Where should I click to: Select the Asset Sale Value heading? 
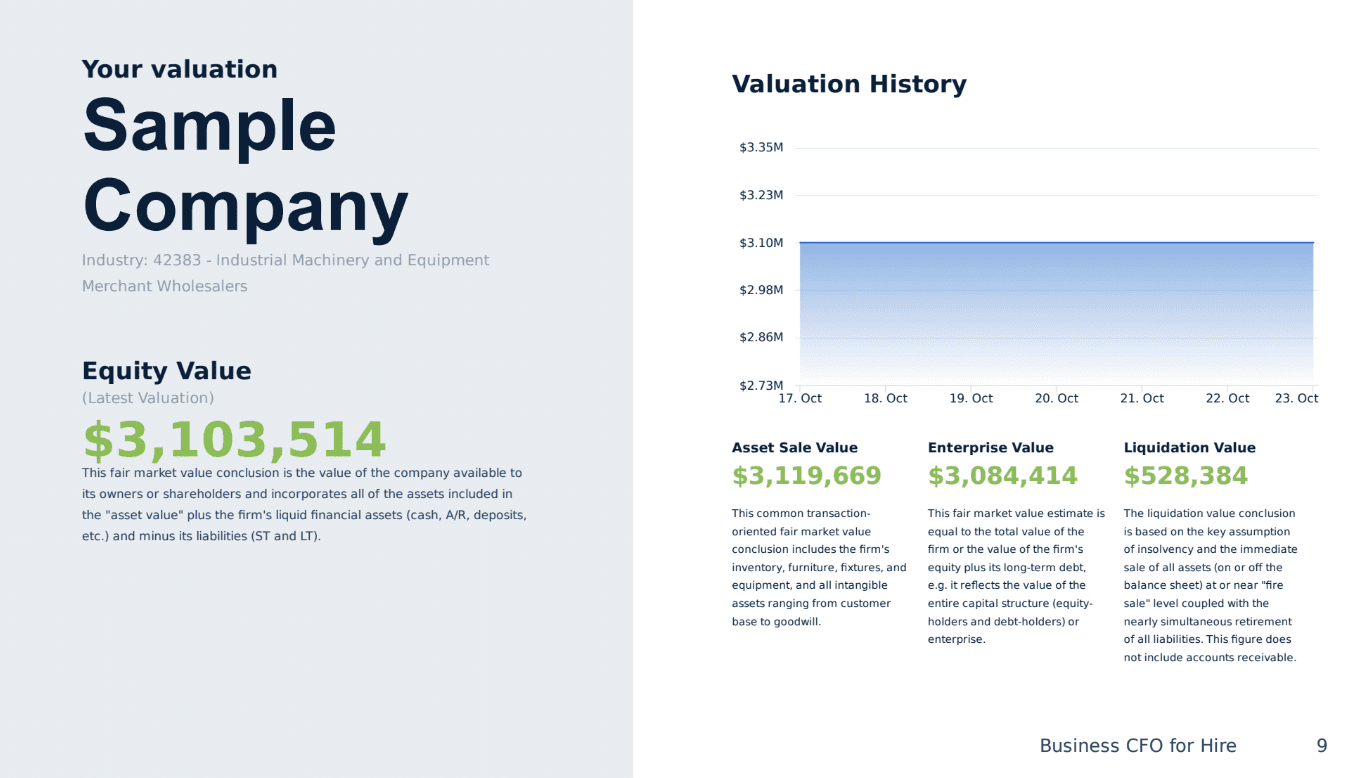pos(795,448)
